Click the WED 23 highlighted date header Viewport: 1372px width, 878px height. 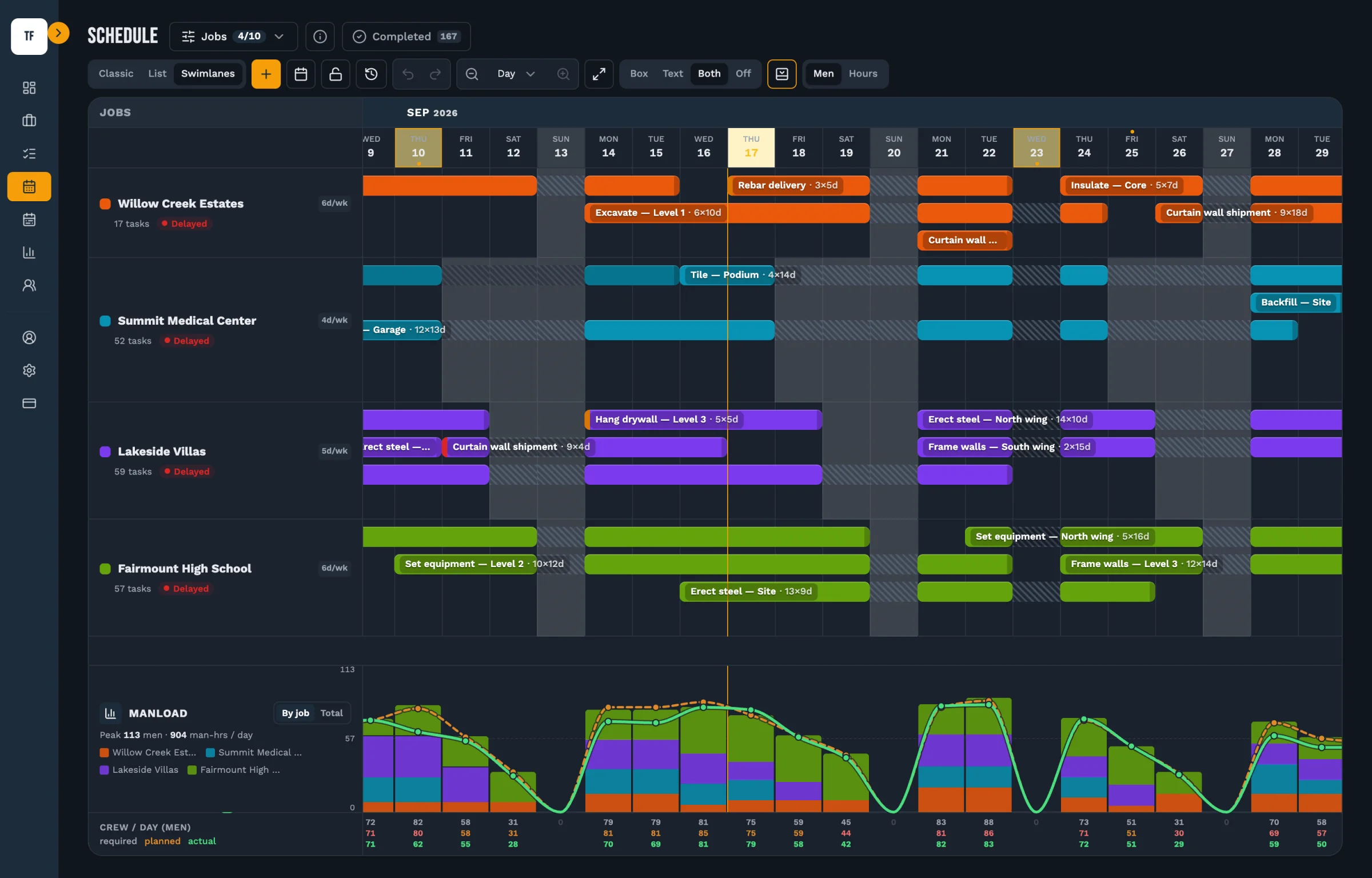[1036, 147]
